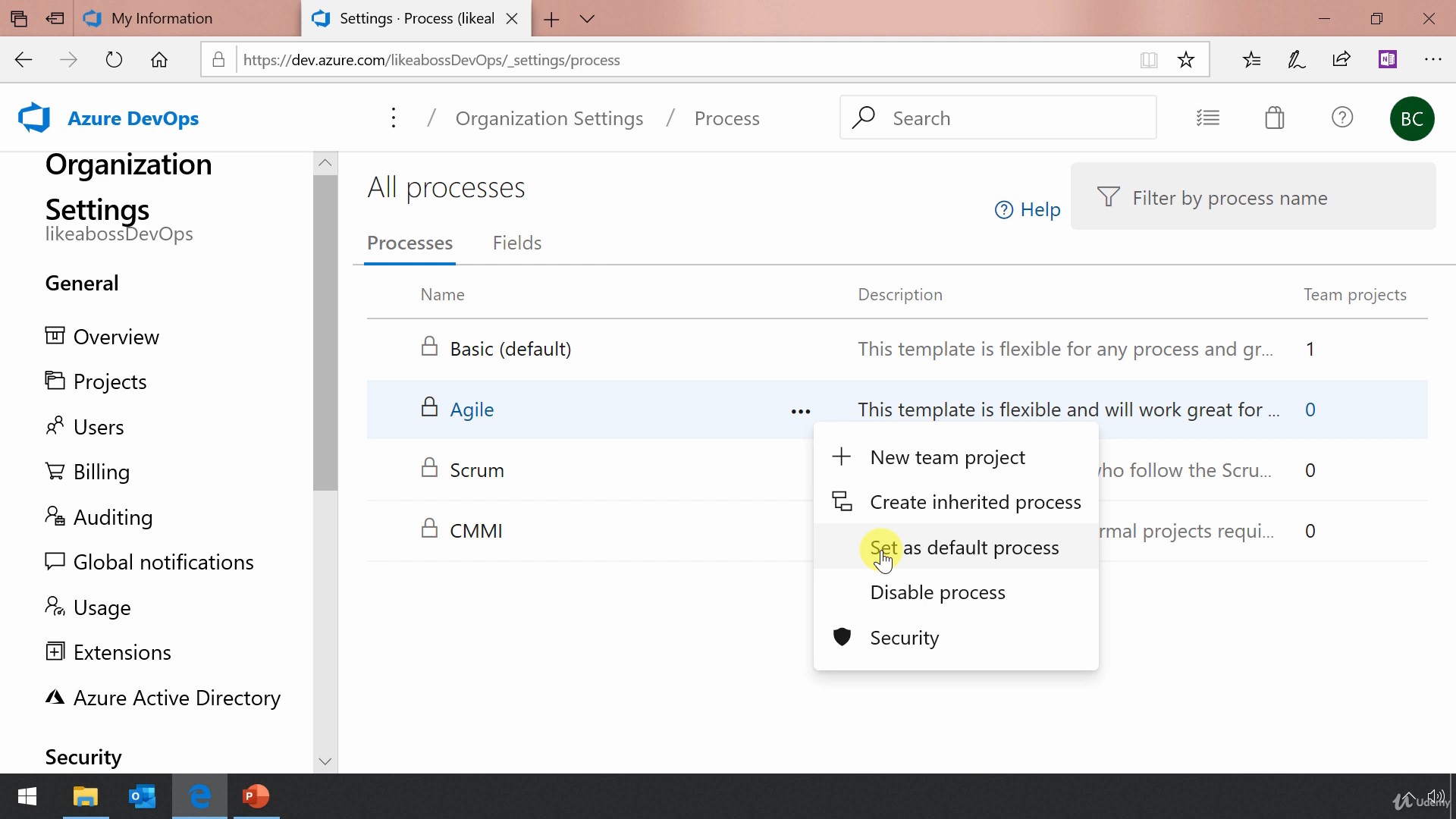Screen dimensions: 1456x819
Task: Add page to favorites star icon
Action: coord(1187,60)
